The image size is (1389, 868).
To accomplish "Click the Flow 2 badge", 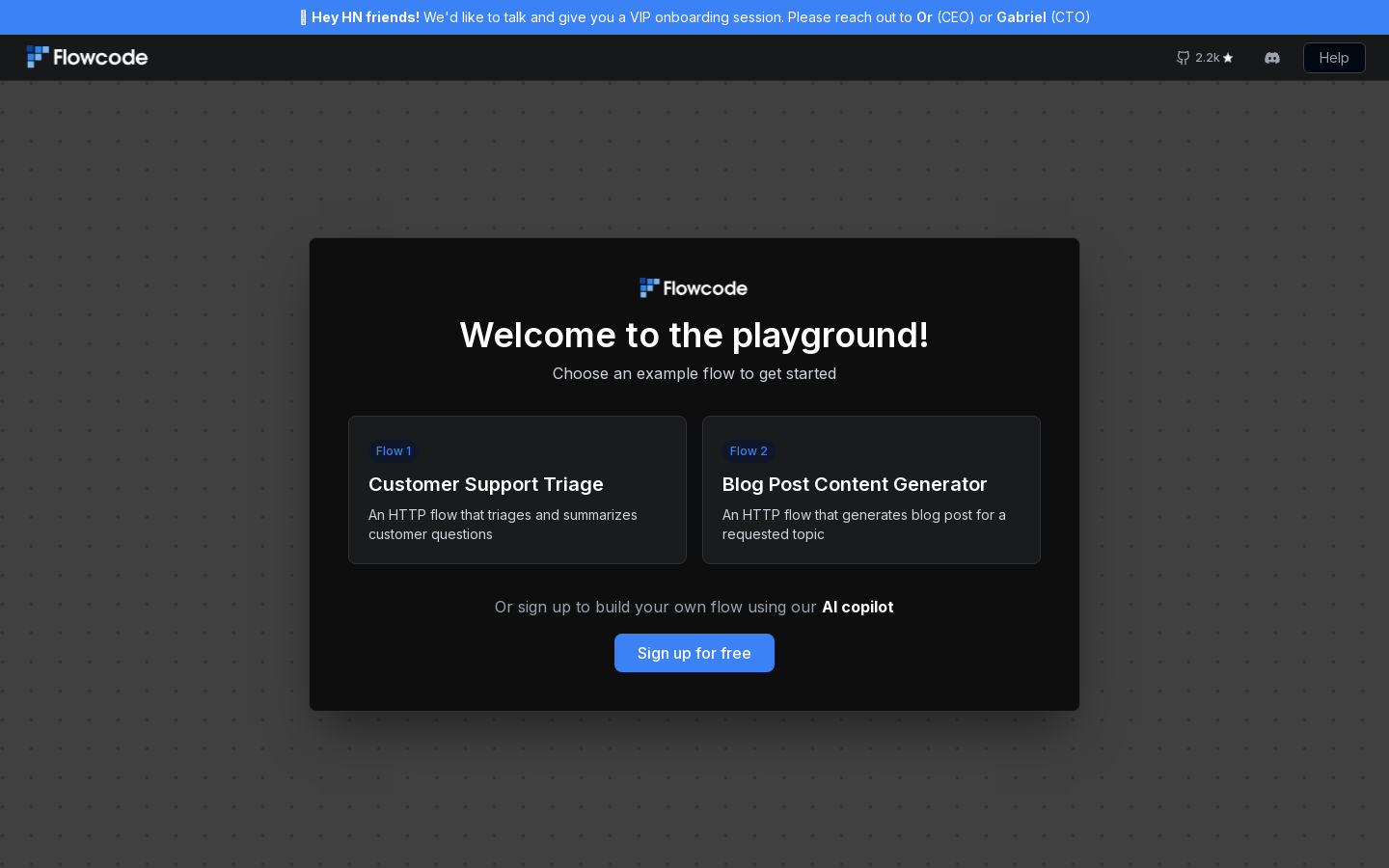I will pyautogui.click(x=749, y=450).
